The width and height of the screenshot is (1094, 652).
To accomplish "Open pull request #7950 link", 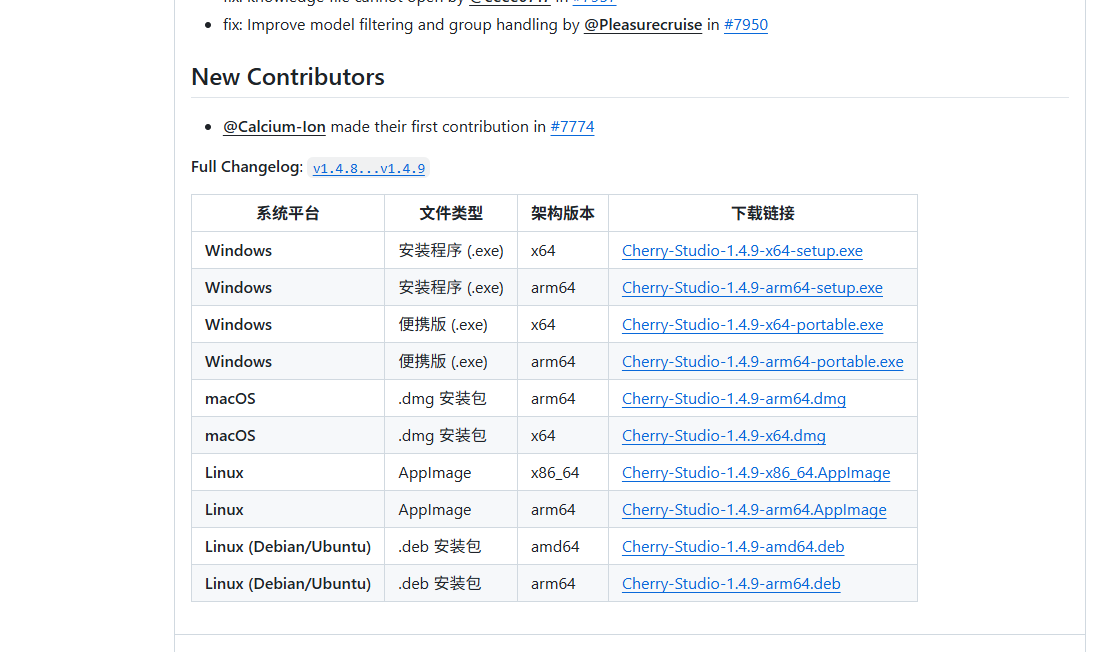I will (x=745, y=25).
